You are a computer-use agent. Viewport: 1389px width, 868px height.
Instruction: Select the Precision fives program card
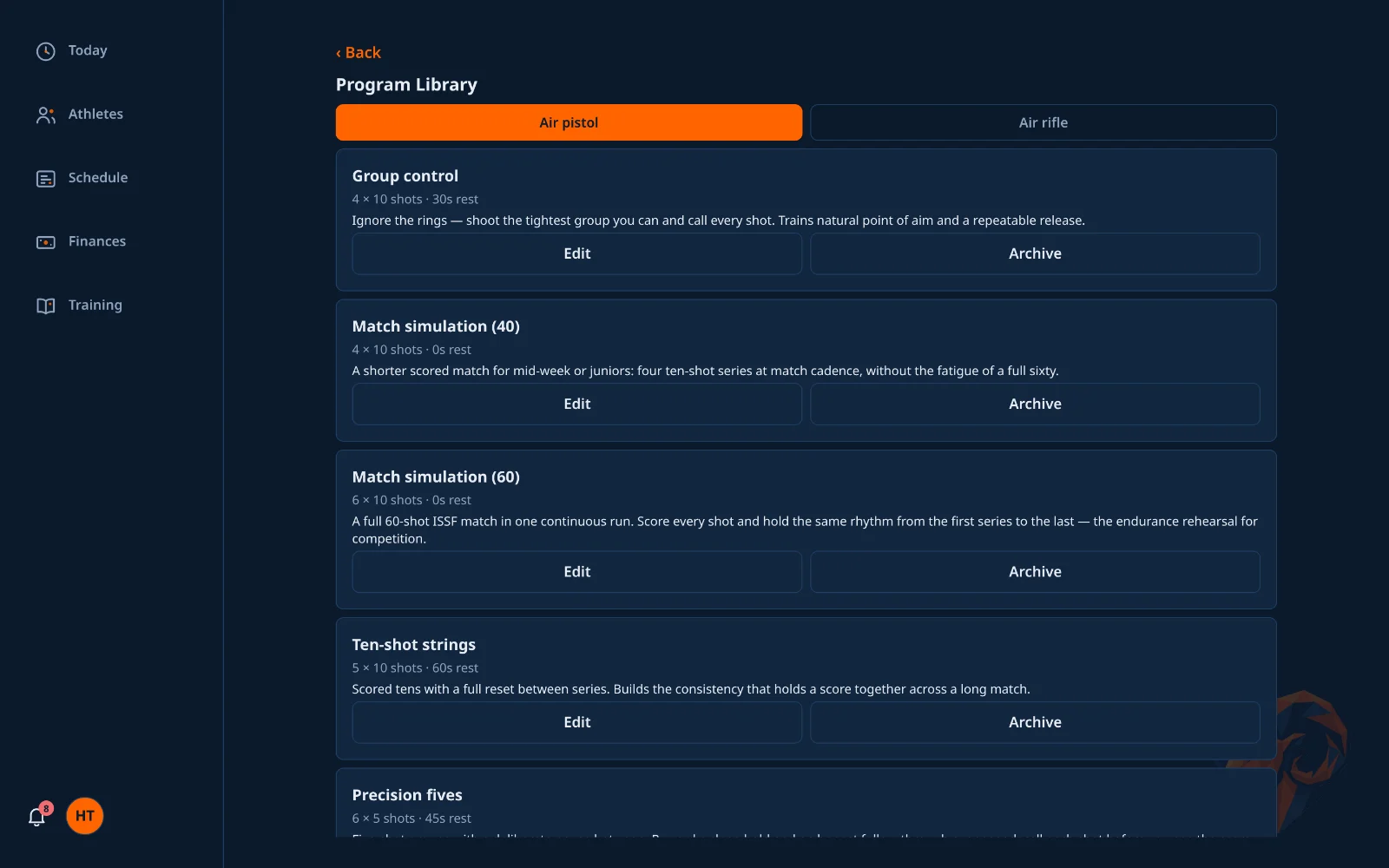(806, 803)
